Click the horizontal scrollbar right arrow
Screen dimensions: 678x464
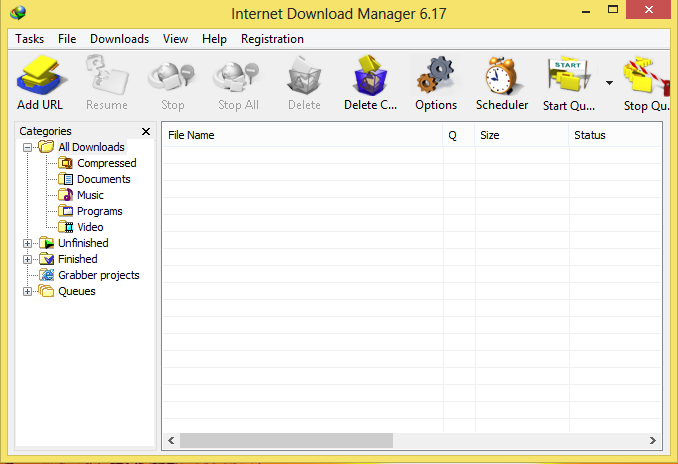[652, 441]
